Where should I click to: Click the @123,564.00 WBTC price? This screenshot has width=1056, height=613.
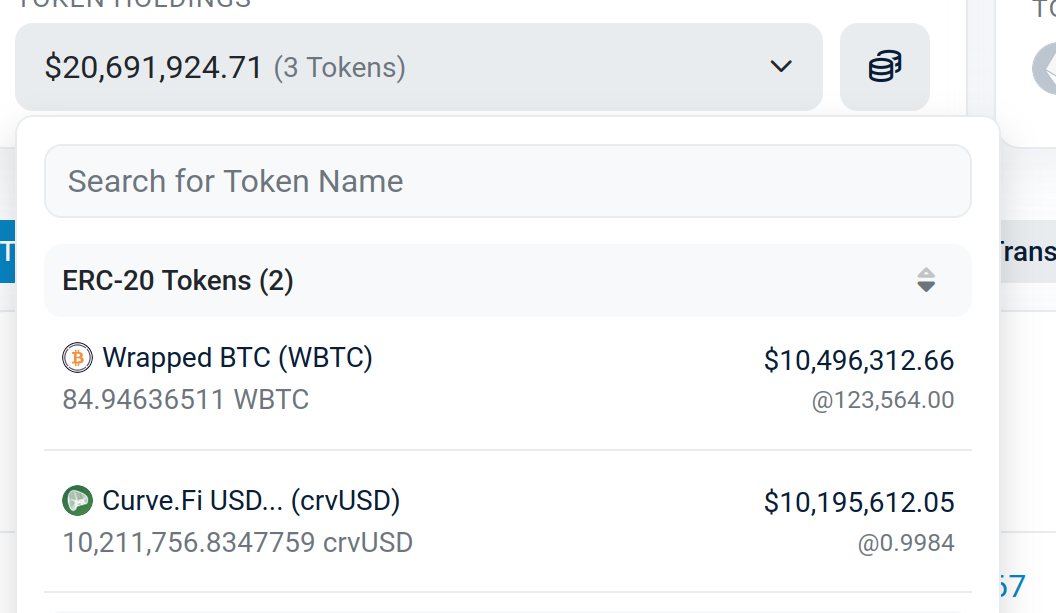point(883,401)
